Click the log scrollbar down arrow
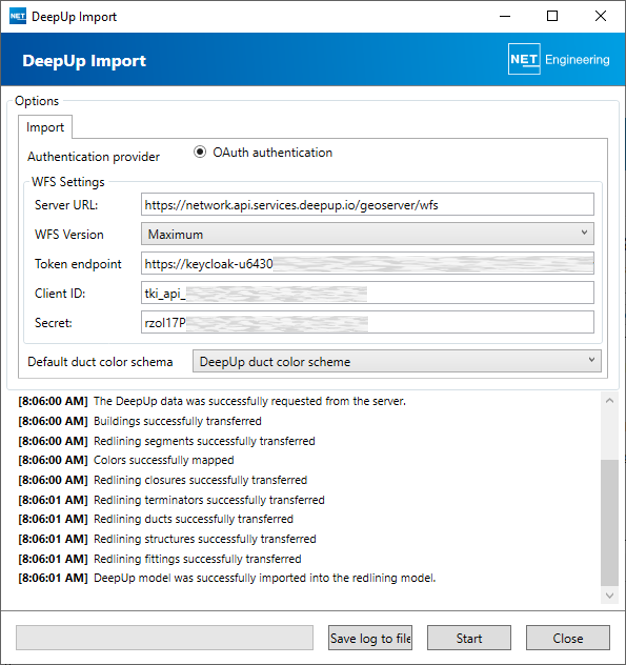 click(609, 595)
